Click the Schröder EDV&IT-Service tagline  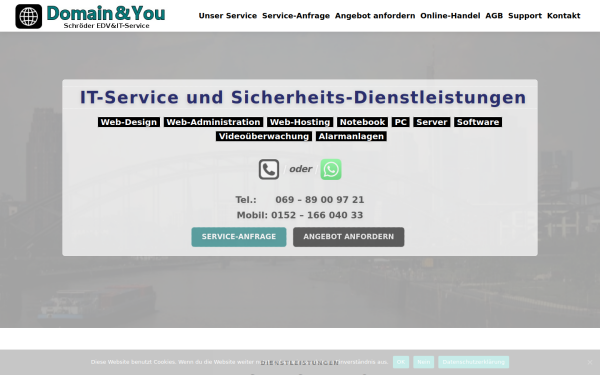coord(106,26)
